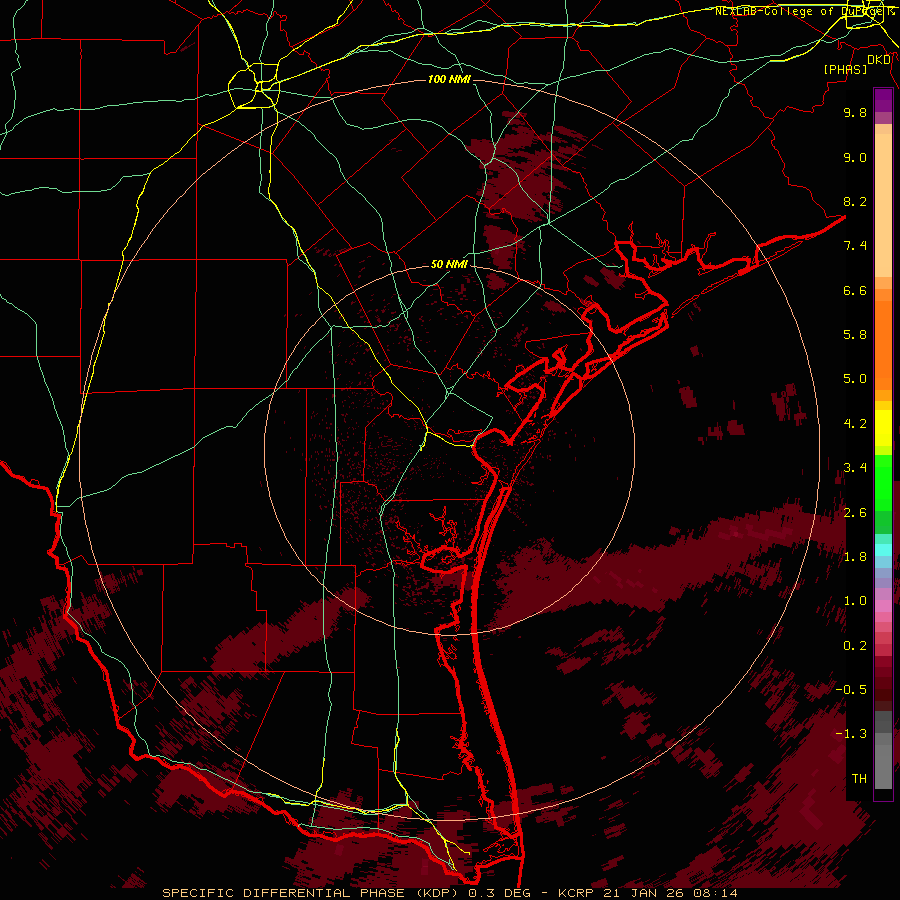The image size is (900, 900).
Task: Click the 50 NMI range ring label
Action: [x=449, y=264]
